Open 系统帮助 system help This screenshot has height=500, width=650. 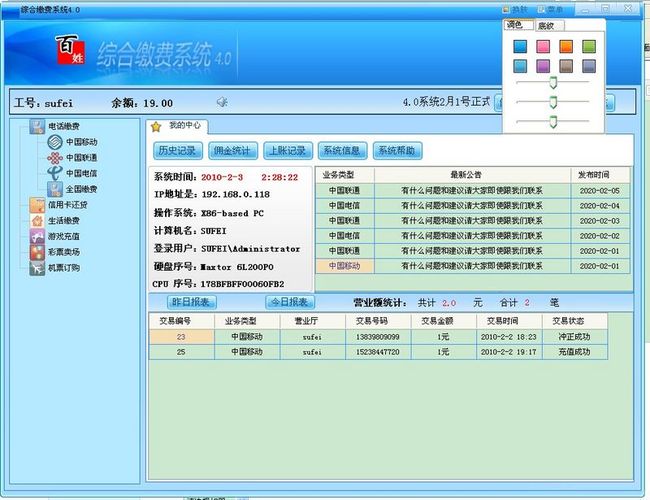397,151
